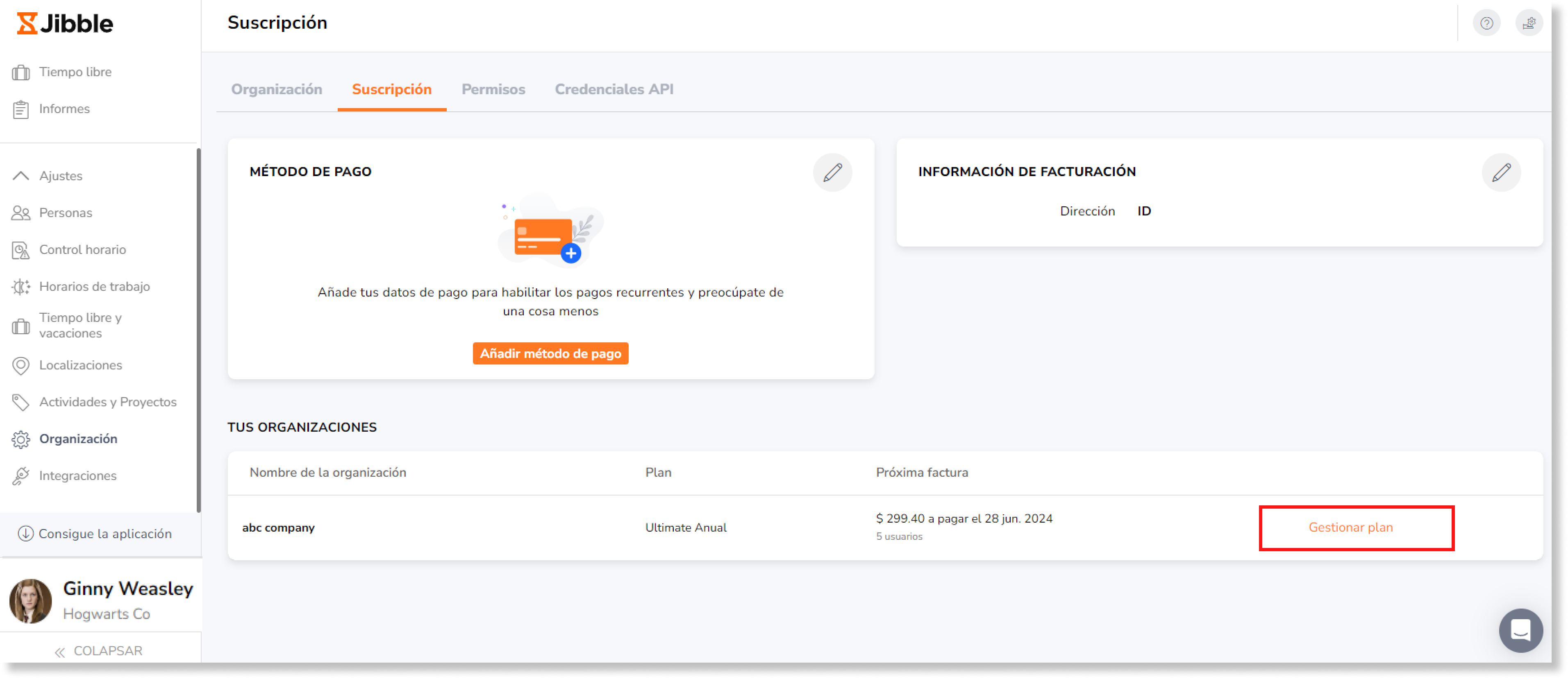Image resolution: width=1568 pixels, height=679 pixels.
Task: Edit the payment method with the pencil icon
Action: coord(833,172)
